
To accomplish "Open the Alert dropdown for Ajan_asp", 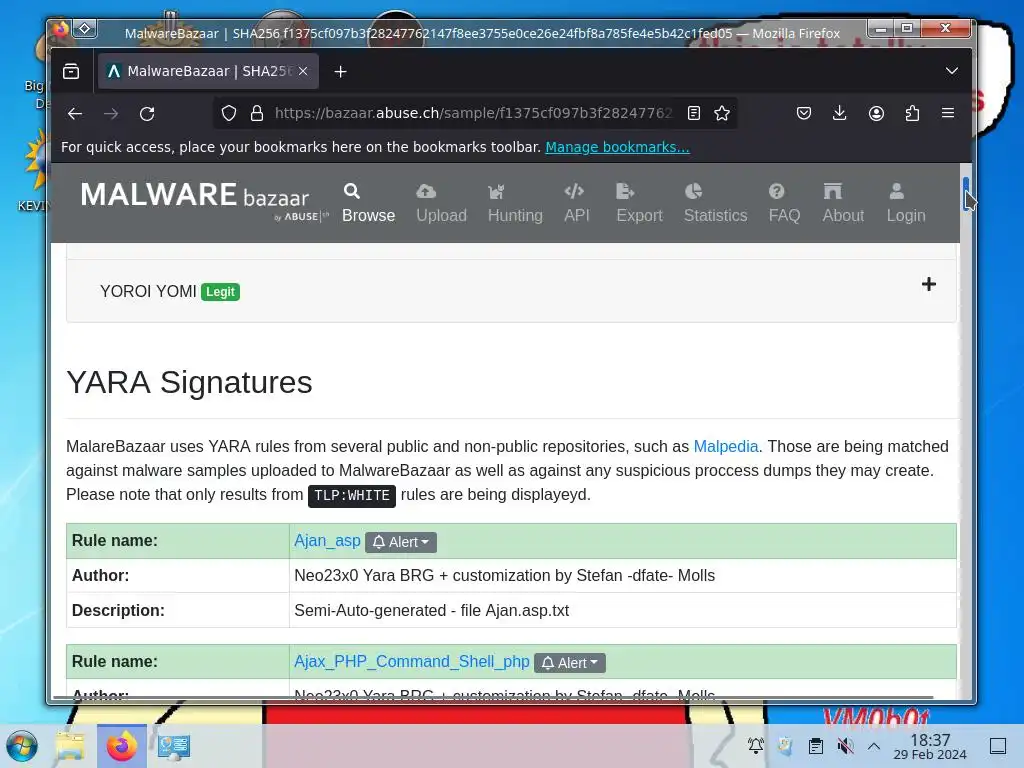I will coord(401,542).
